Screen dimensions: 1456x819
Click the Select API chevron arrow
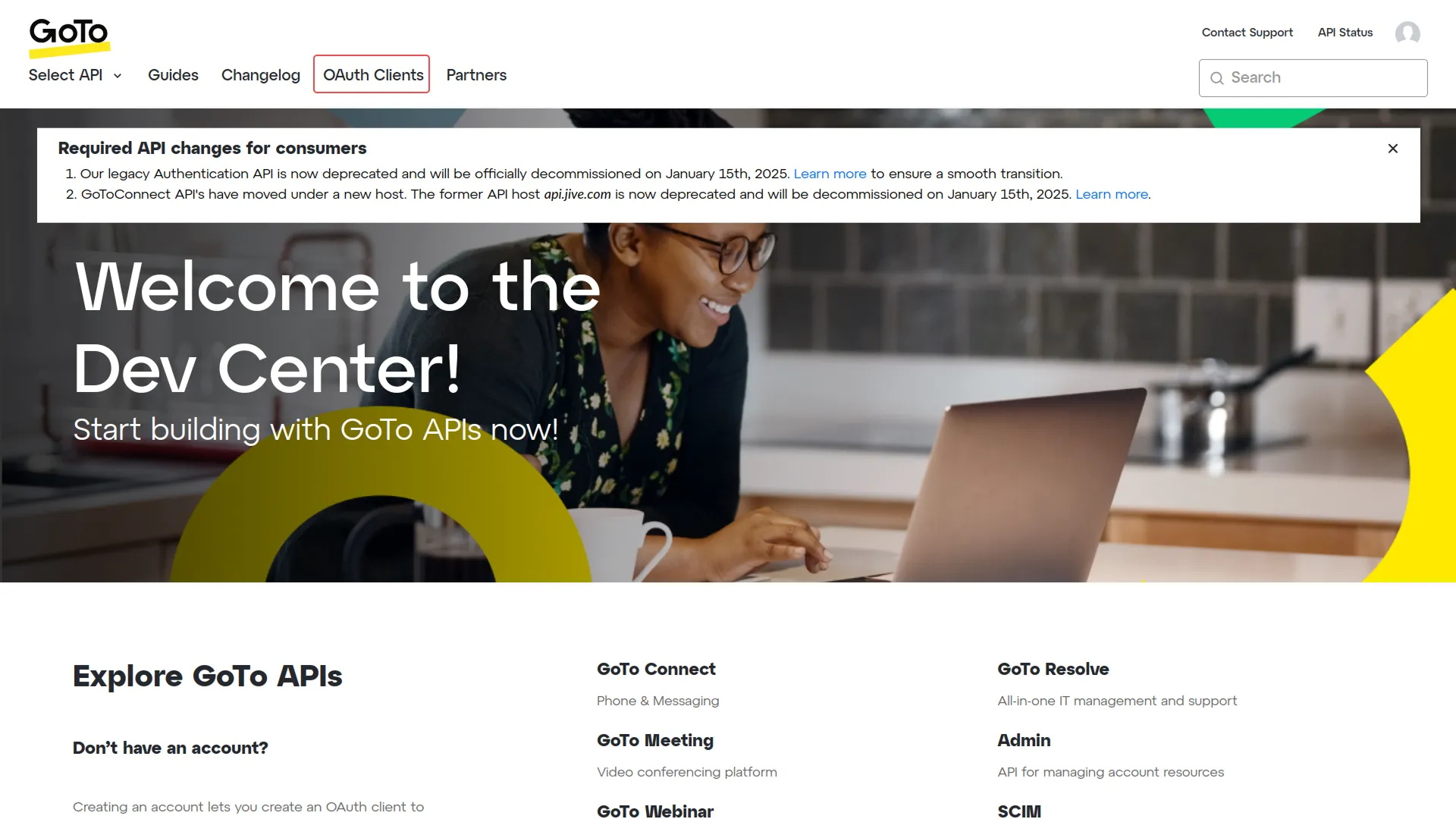point(118,76)
